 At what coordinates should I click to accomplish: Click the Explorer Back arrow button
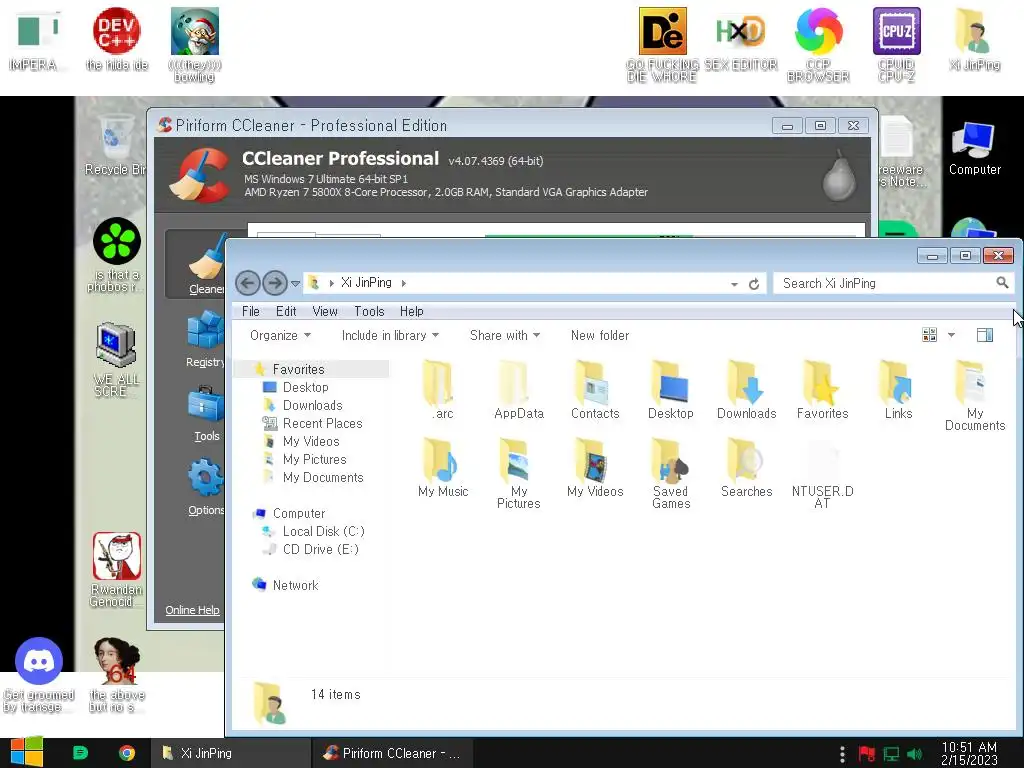coord(248,283)
